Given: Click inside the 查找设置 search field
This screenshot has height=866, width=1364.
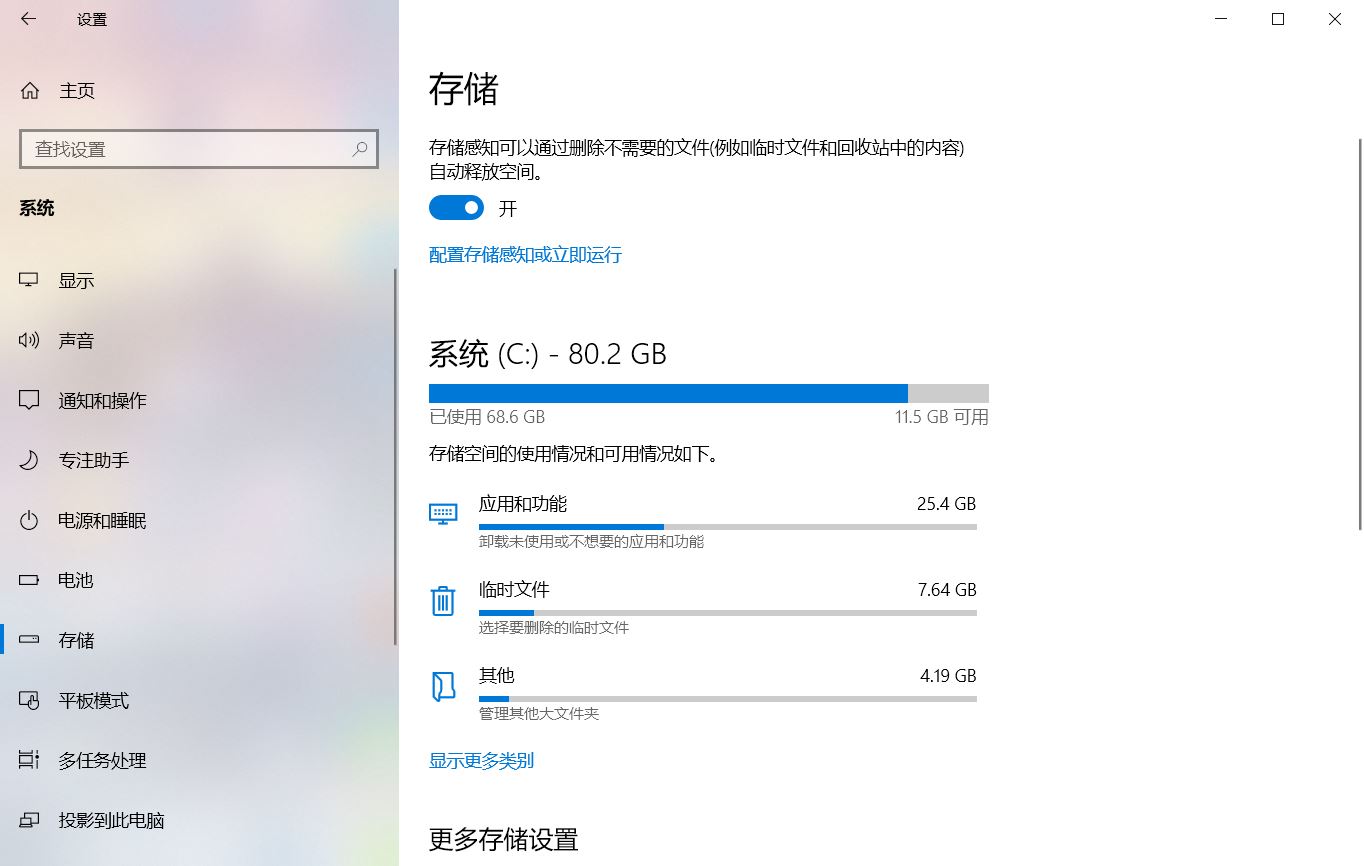Looking at the screenshot, I should tap(199, 149).
